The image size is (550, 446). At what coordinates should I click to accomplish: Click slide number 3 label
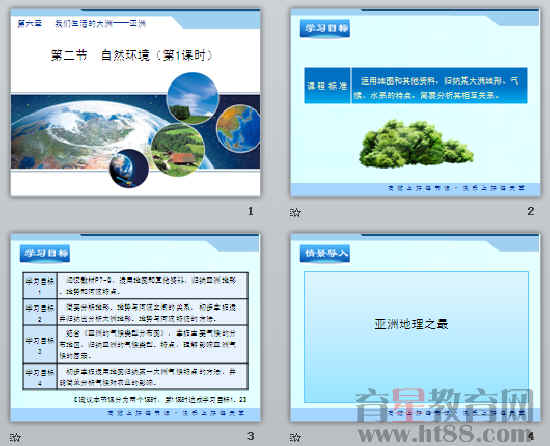(250, 436)
